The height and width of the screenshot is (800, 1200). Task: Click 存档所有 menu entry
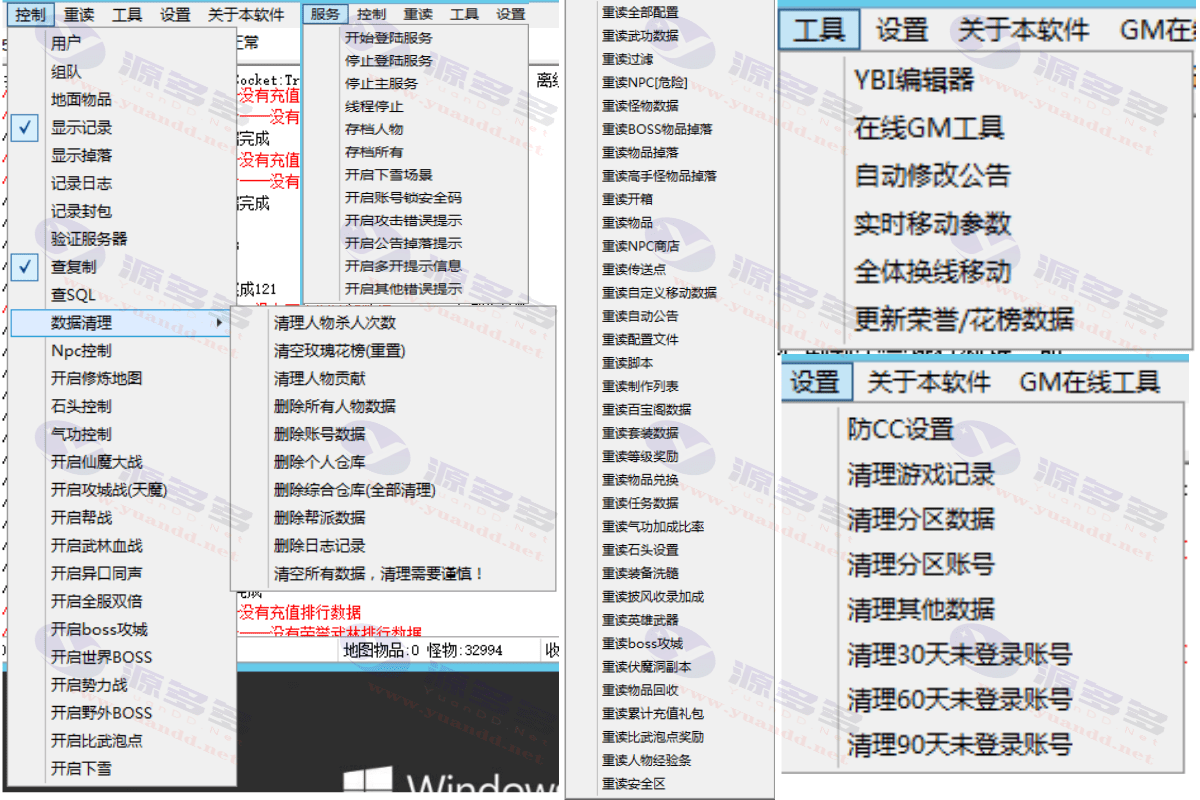pos(374,152)
